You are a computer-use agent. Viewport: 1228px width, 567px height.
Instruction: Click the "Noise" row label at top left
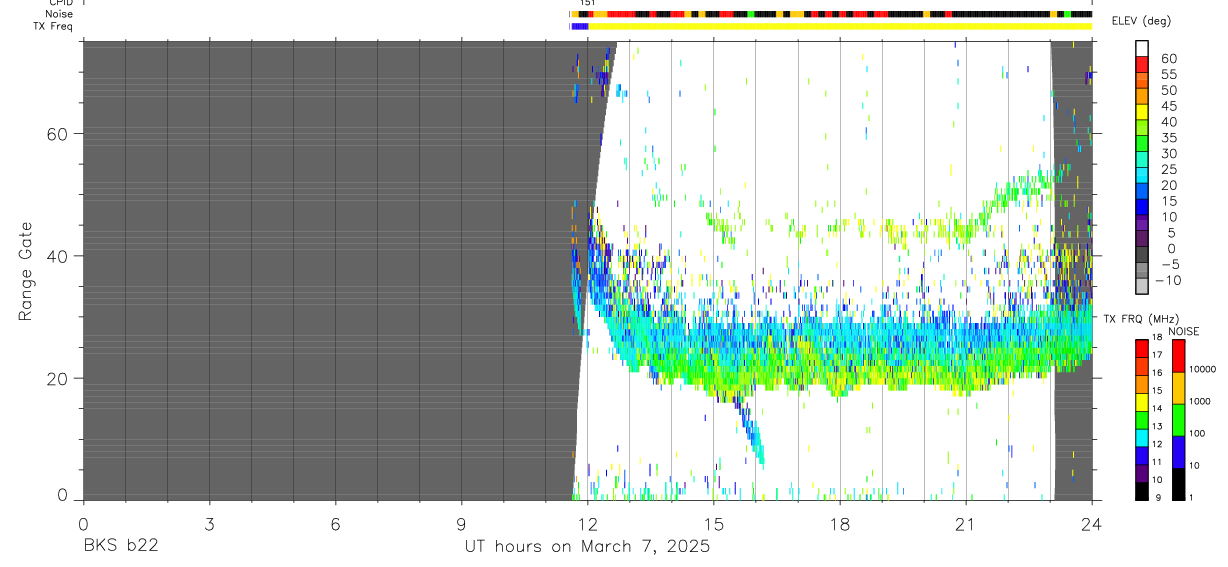pos(59,15)
